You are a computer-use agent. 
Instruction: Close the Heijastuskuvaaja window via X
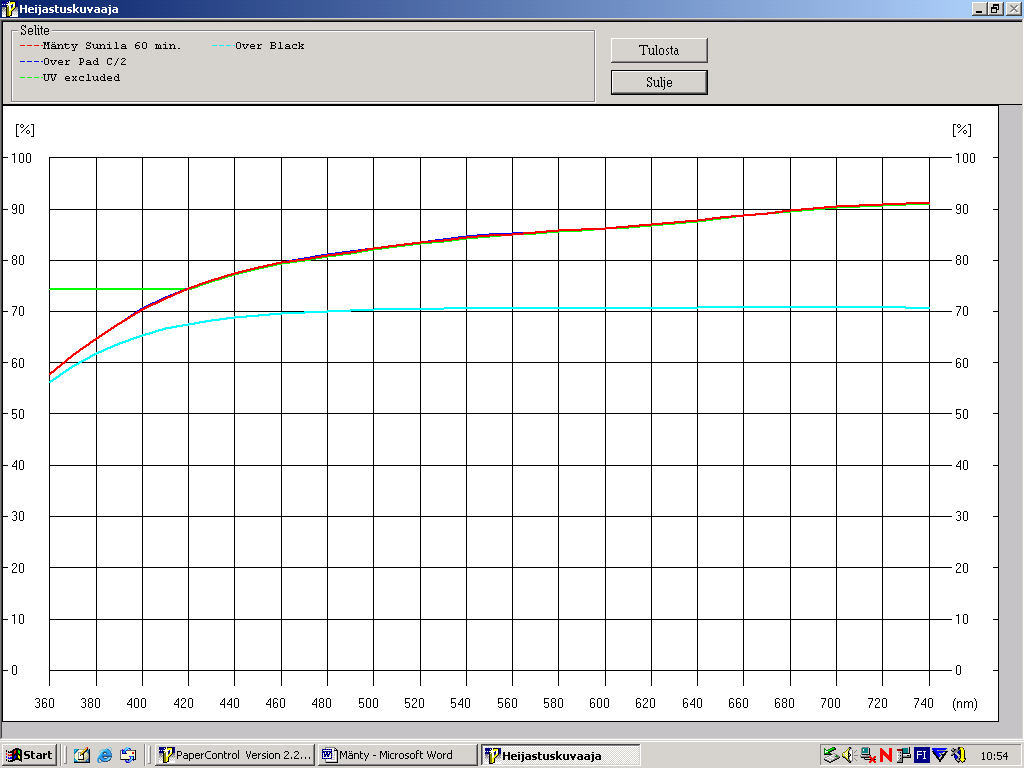pyautogui.click(x=1012, y=9)
